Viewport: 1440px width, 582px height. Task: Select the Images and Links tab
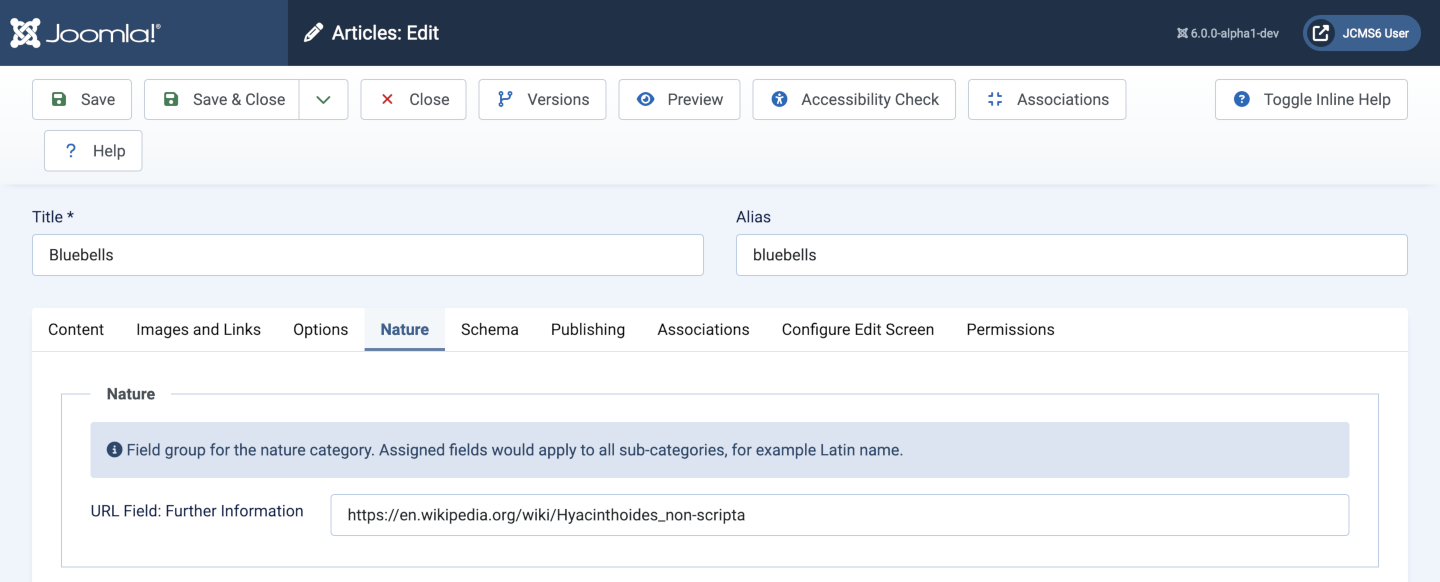(x=198, y=329)
